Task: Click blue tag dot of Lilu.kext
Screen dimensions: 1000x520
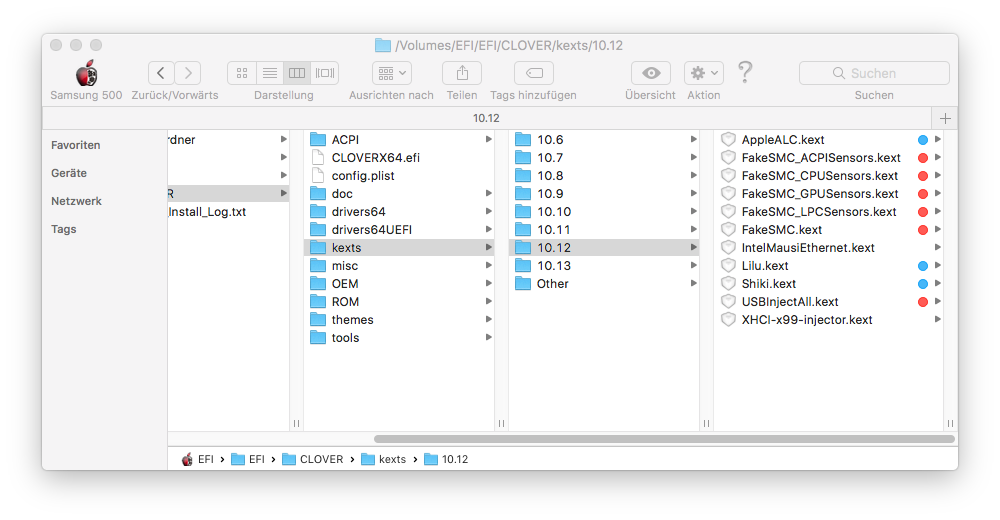Action: [923, 265]
